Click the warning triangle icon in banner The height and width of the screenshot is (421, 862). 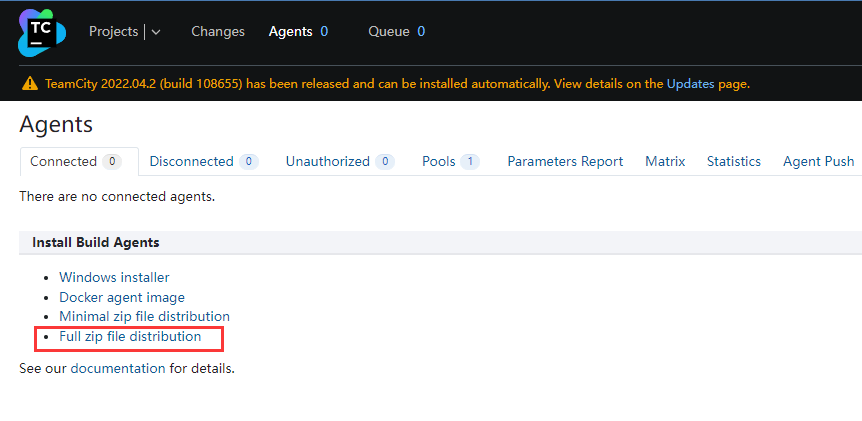30,84
